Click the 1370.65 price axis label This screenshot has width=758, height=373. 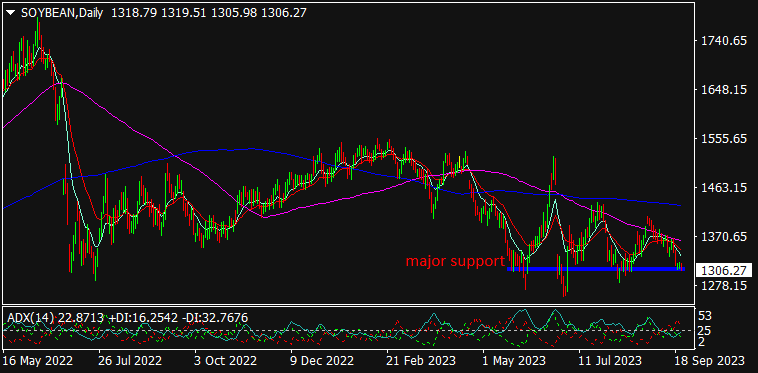[x=723, y=236]
